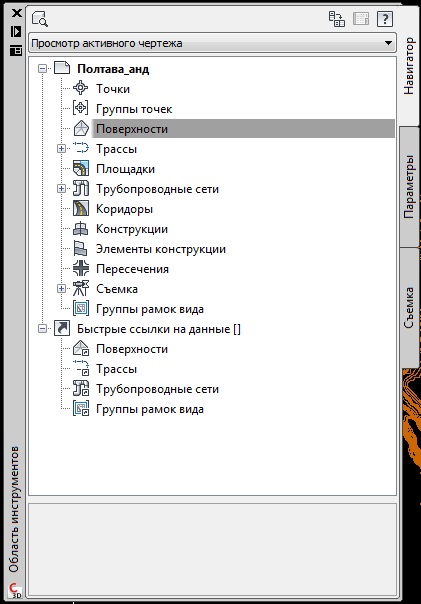This screenshot has height=604, width=421.
Task: Click the Группы рамок вида shortcut icon
Action: pos(81,408)
